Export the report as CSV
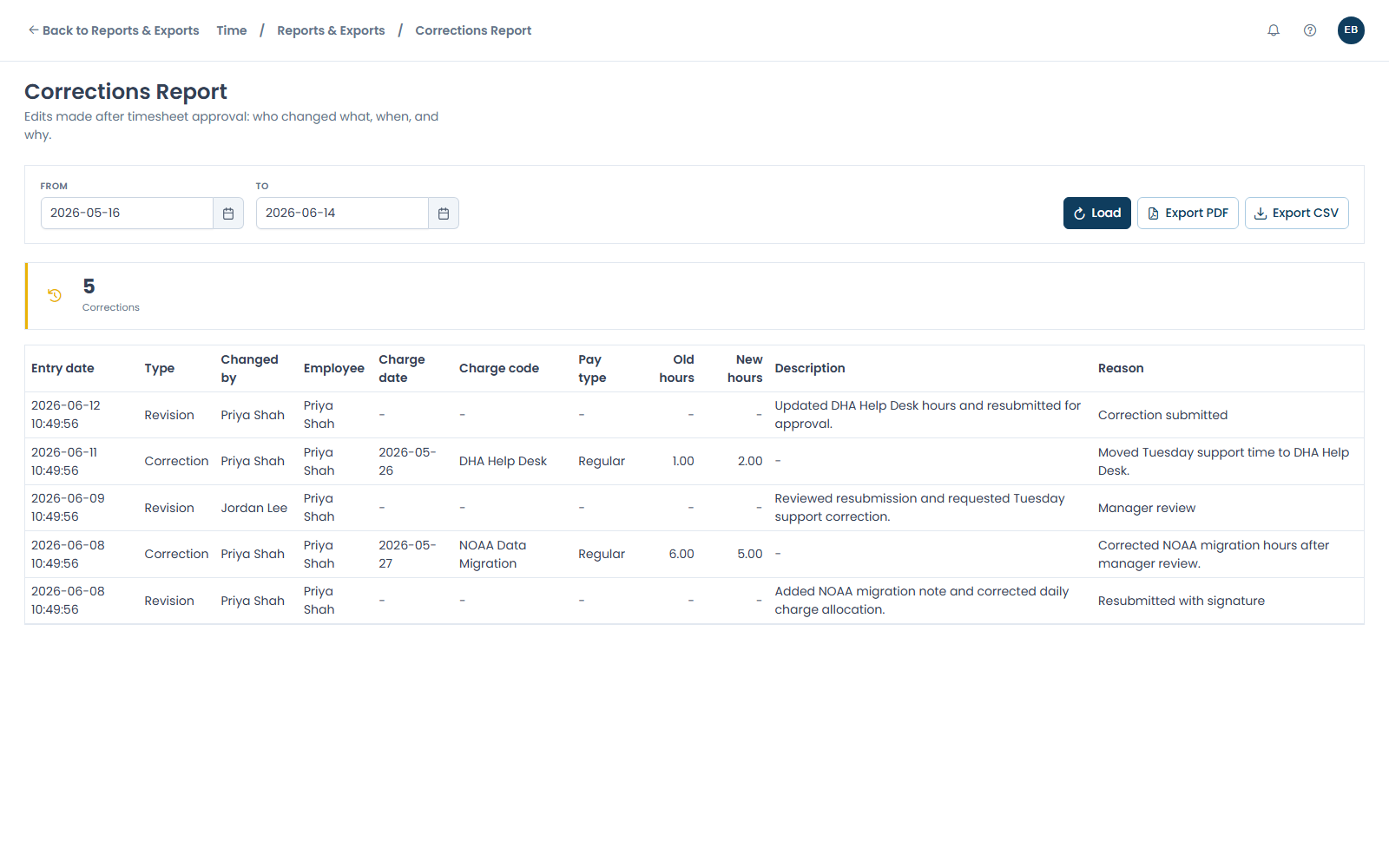This screenshot has height=868, width=1389. (1297, 214)
